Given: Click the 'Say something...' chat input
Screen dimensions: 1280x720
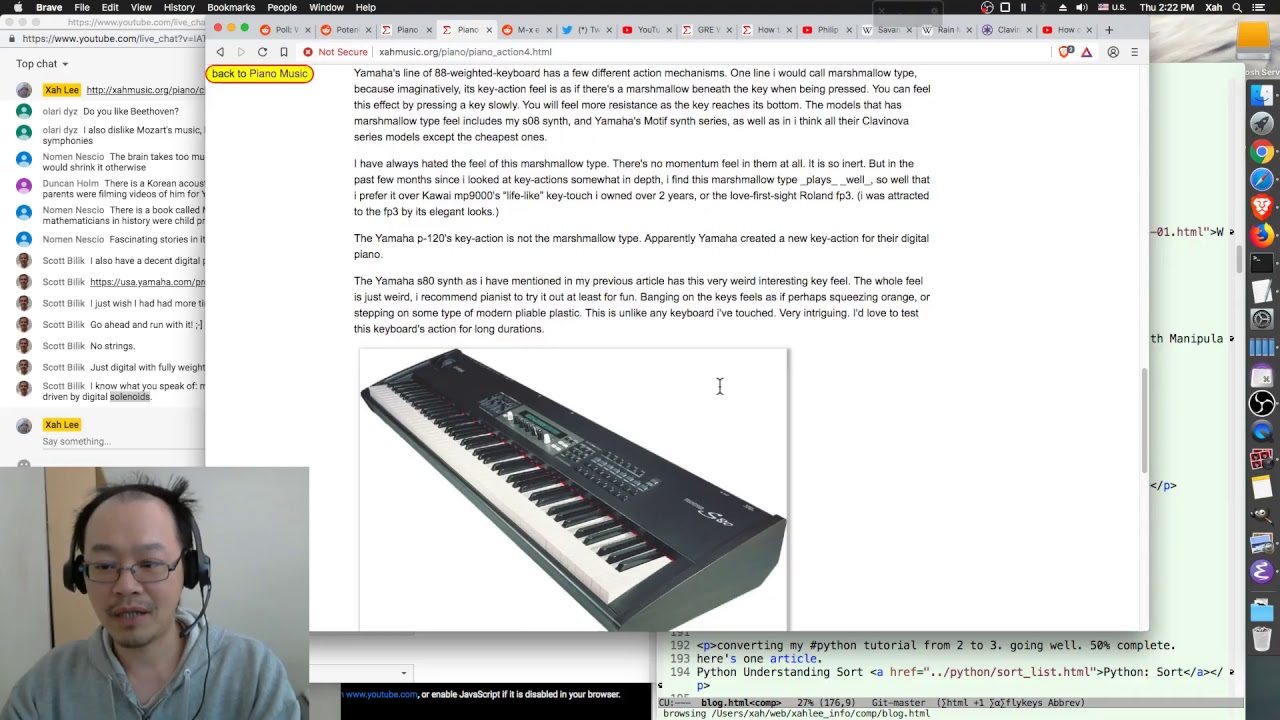Looking at the screenshot, I should coord(76,441).
